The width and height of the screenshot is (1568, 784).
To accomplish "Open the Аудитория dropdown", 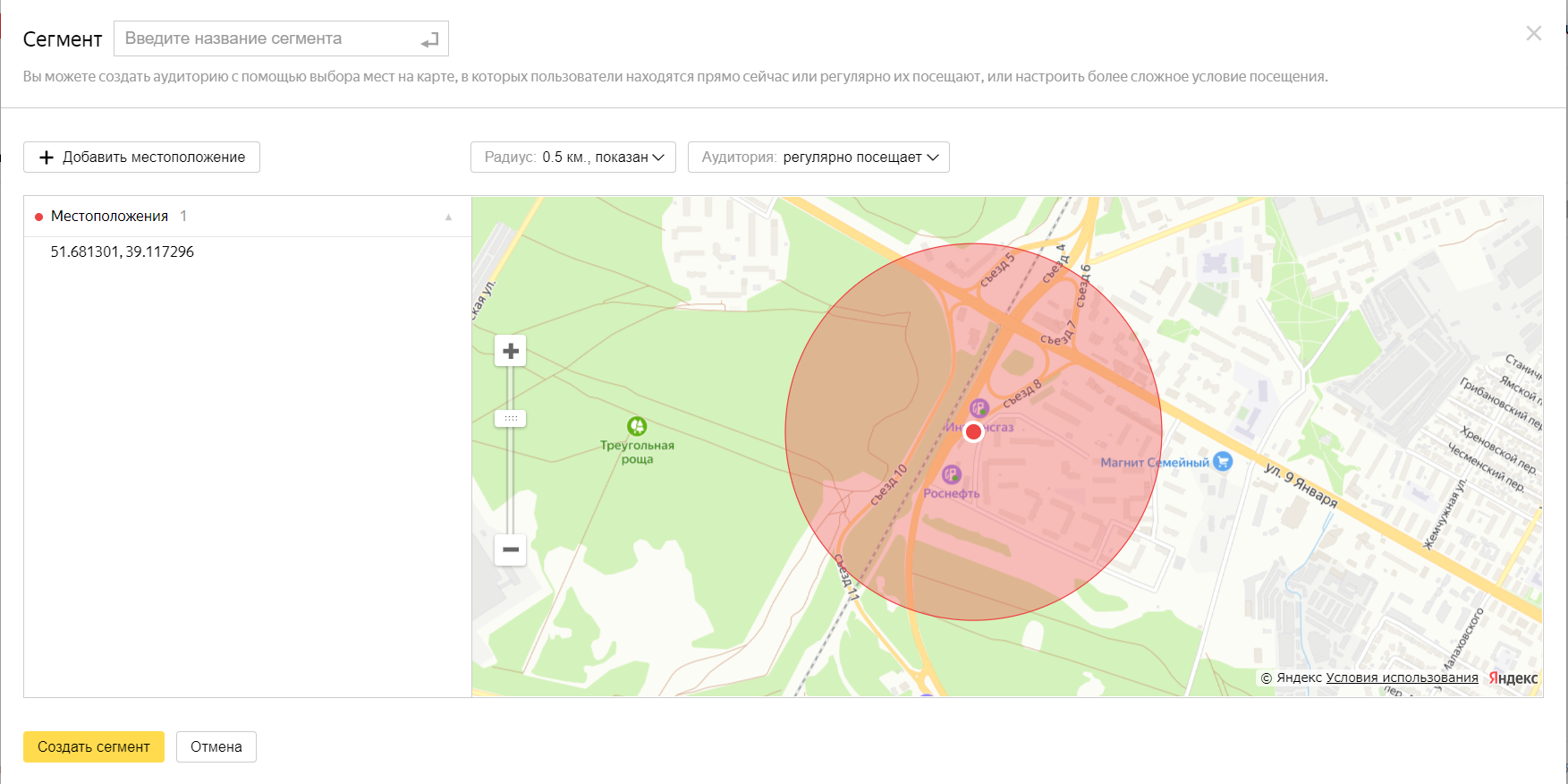I will coord(818,158).
